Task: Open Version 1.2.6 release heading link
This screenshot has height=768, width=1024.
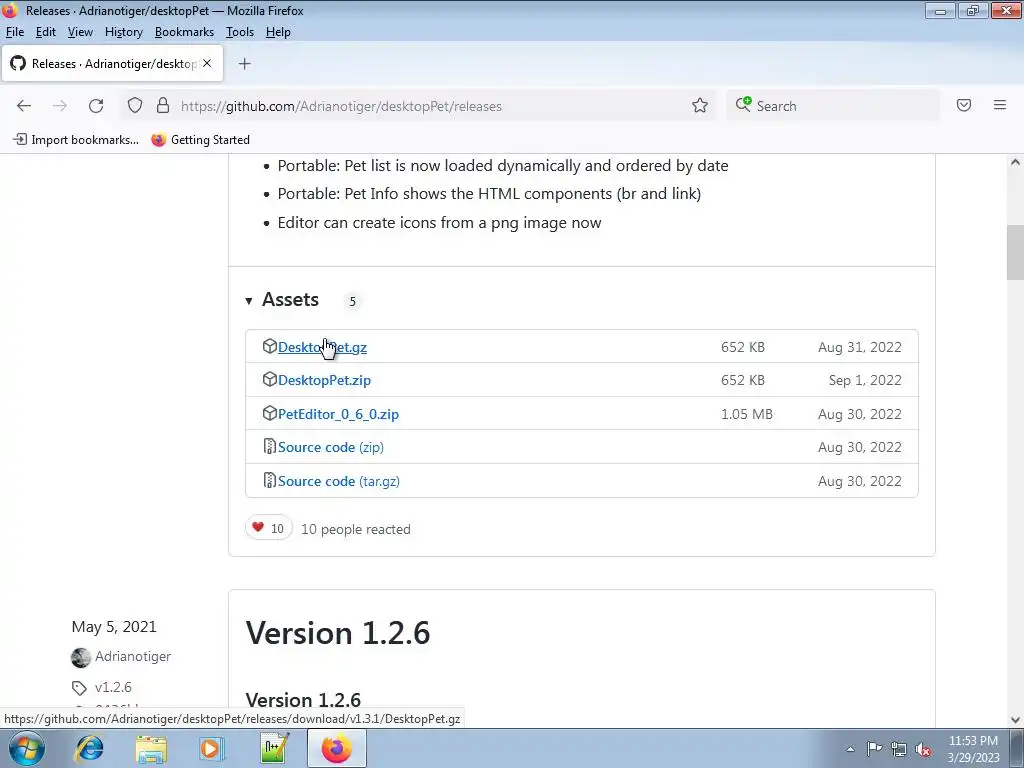Action: click(338, 633)
